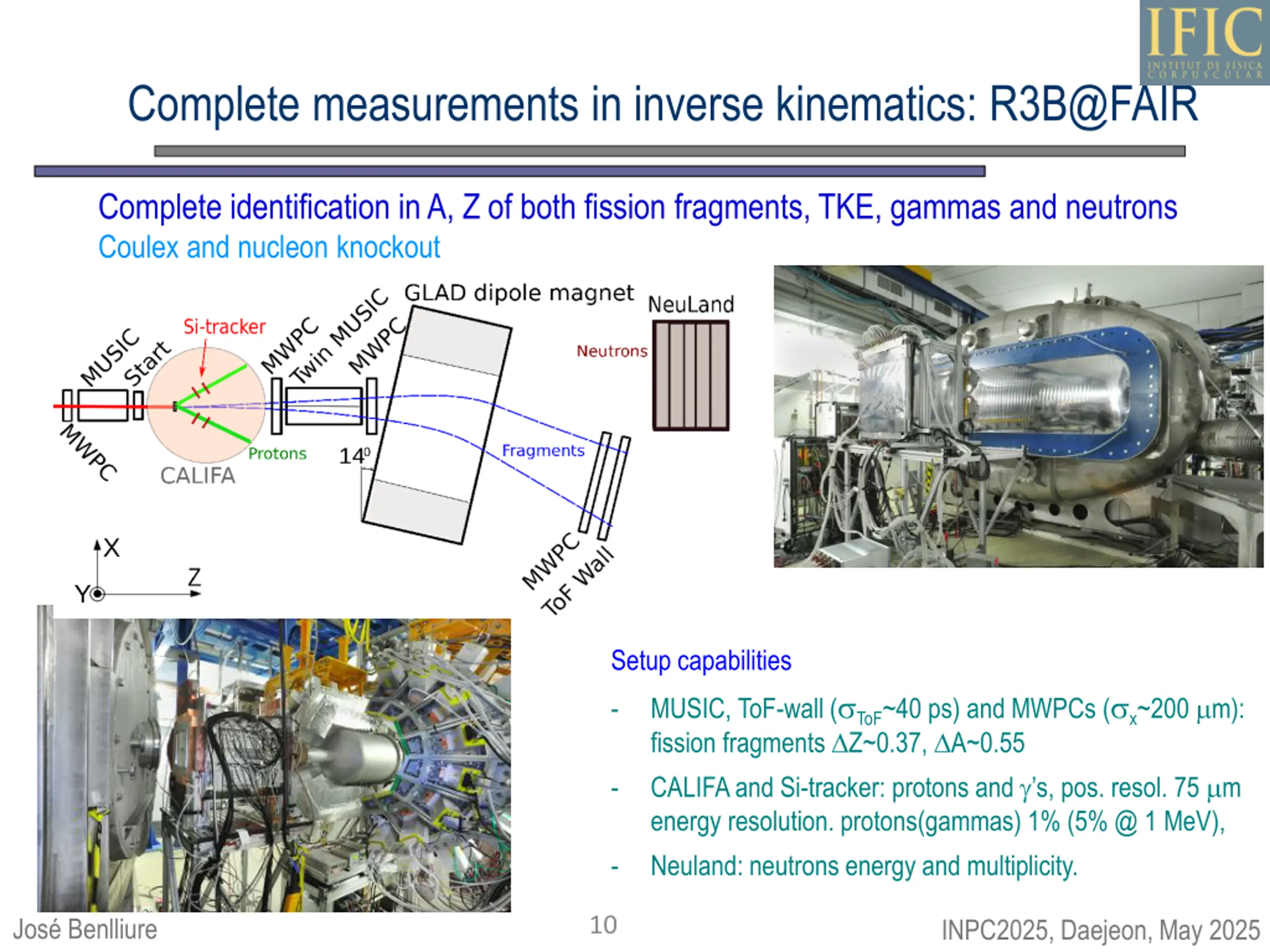Click the '14' degree angle annotation
This screenshot has width=1270, height=952.
click(x=354, y=456)
